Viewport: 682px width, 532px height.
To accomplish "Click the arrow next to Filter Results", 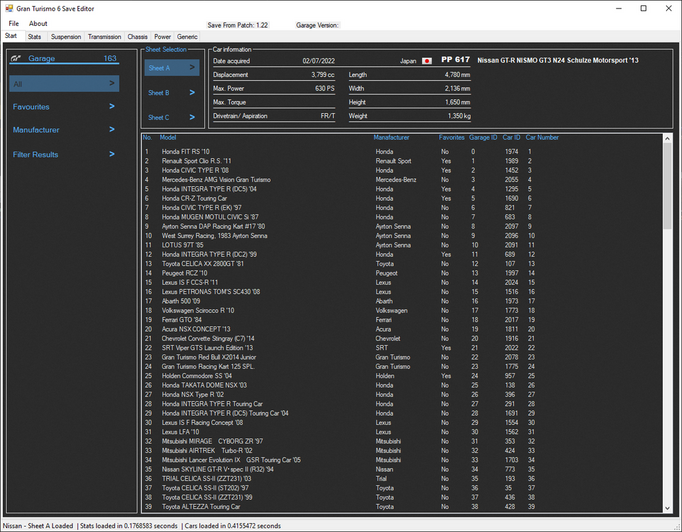I will pyautogui.click(x=112, y=154).
